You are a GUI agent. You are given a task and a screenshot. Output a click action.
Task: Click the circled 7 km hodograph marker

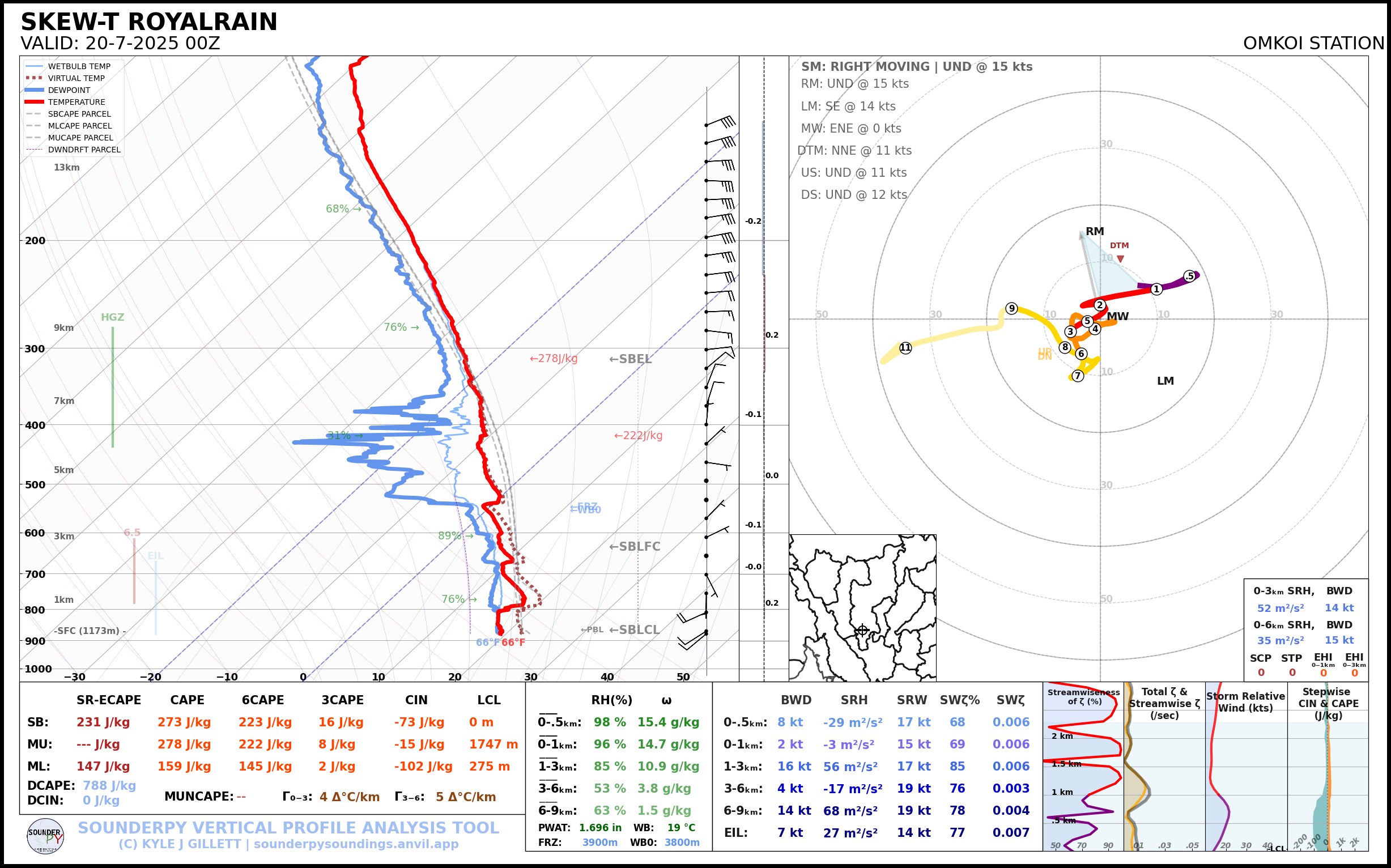(1078, 376)
